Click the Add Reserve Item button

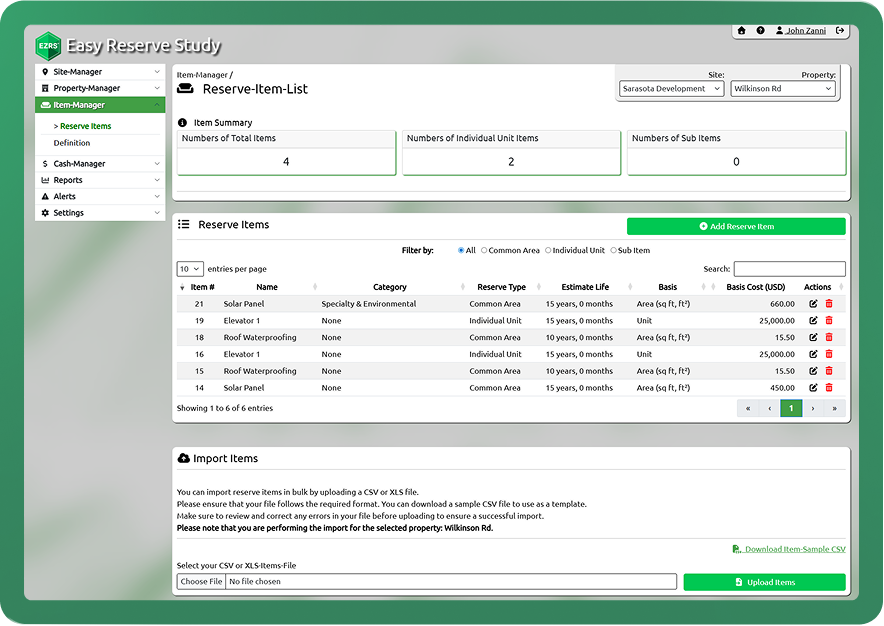click(736, 227)
